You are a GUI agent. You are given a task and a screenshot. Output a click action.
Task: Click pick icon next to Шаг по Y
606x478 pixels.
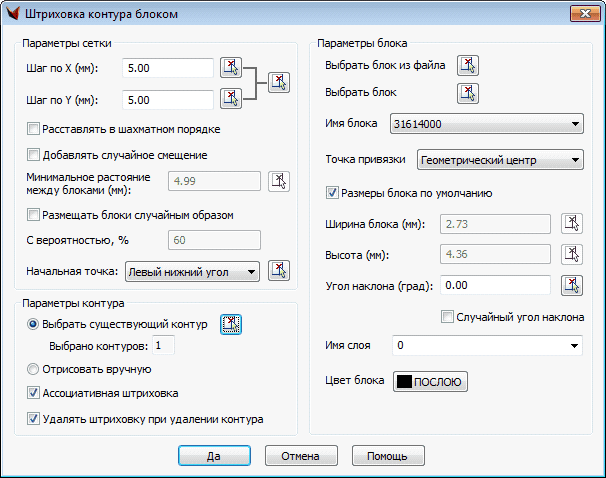[x=231, y=99]
